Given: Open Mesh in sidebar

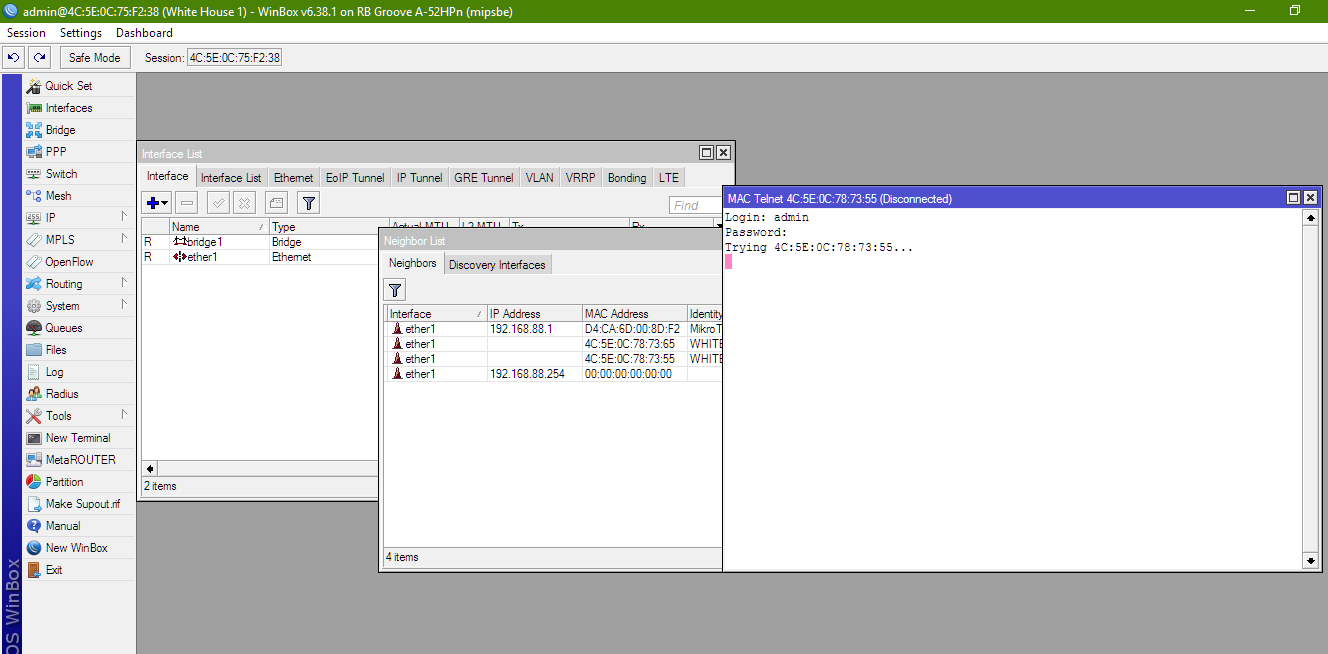Looking at the screenshot, I should [x=79, y=196].
